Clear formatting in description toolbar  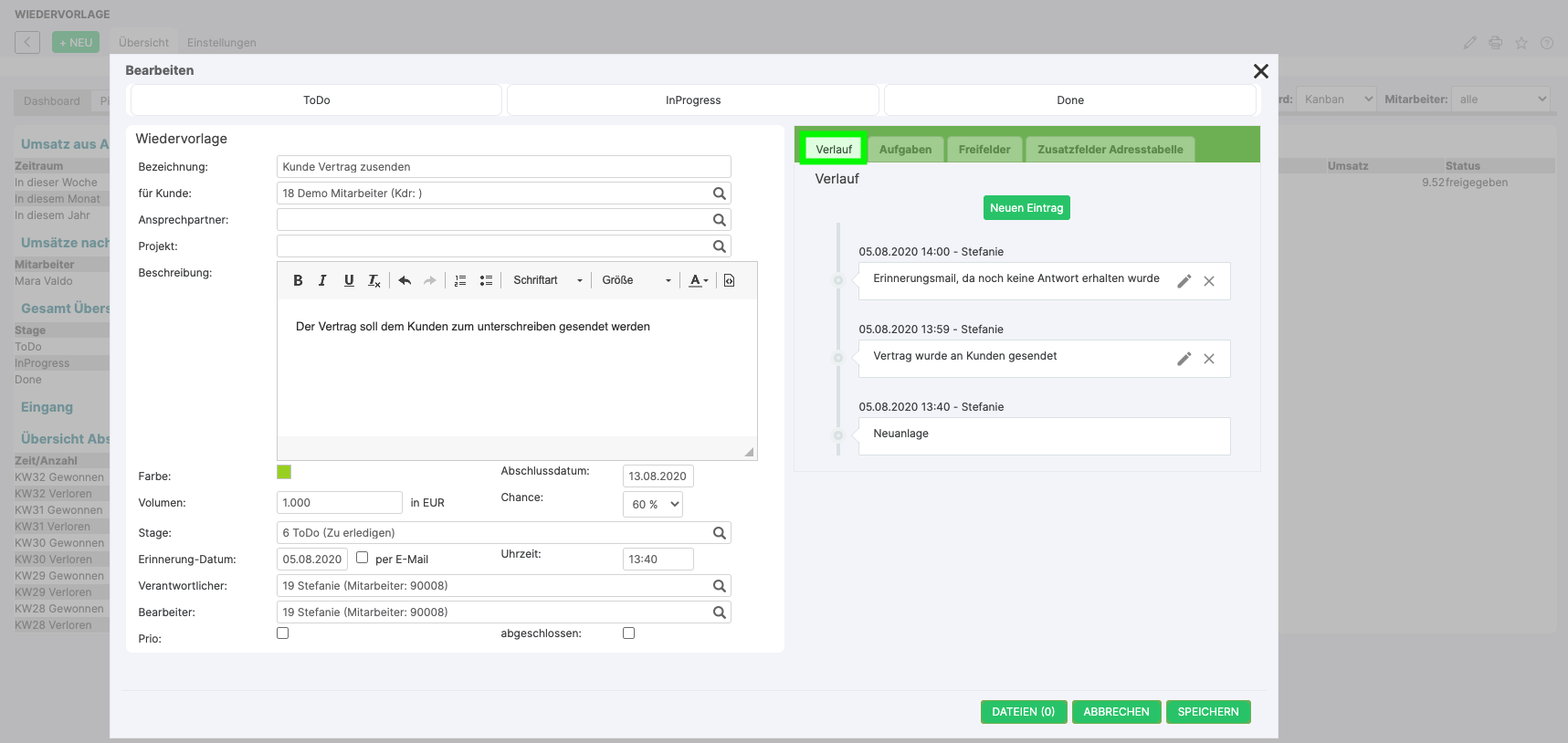[x=374, y=280]
